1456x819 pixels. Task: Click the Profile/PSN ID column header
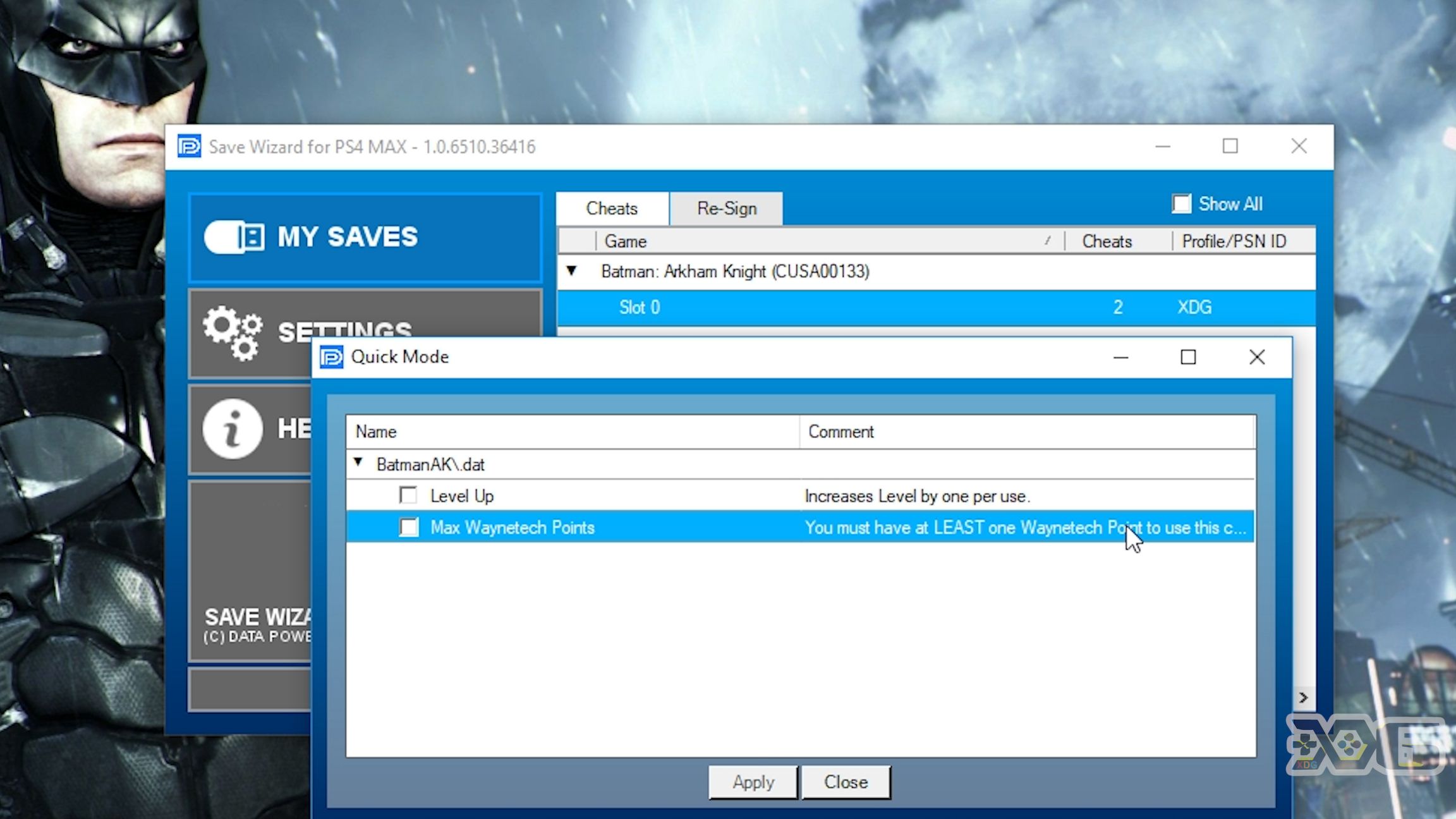pos(1244,241)
